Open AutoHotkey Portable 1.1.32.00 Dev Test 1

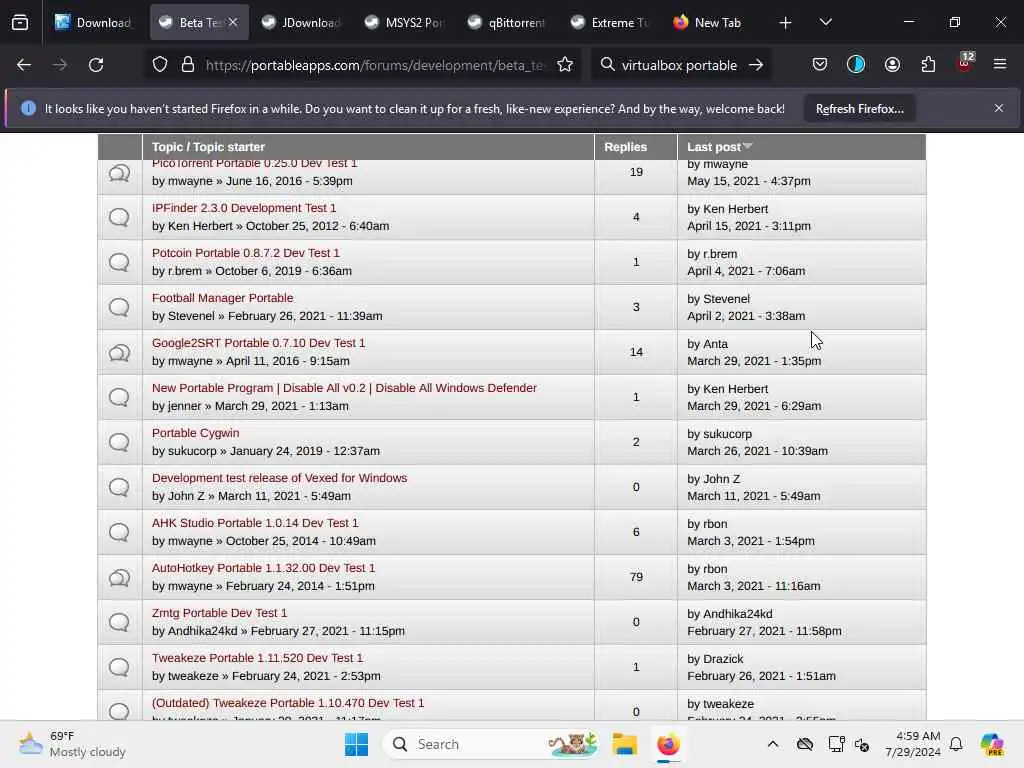263,568
